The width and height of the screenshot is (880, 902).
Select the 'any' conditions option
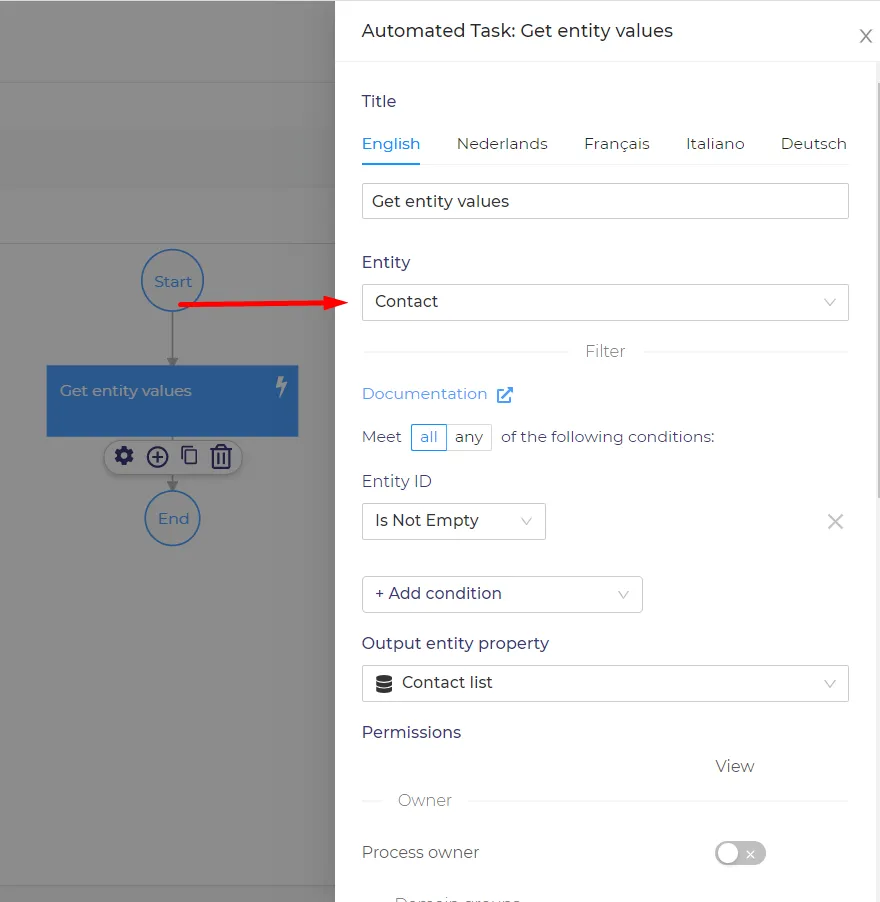pyautogui.click(x=469, y=437)
